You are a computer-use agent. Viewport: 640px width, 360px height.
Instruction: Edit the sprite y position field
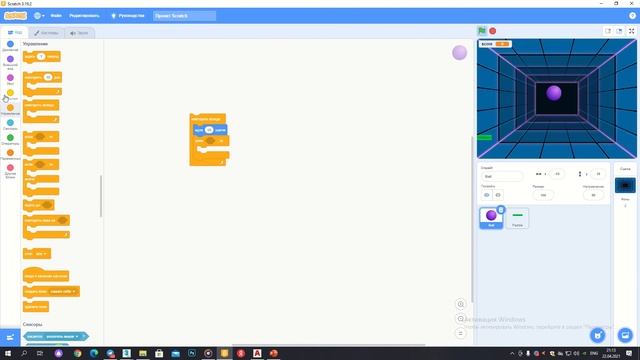click(x=598, y=174)
